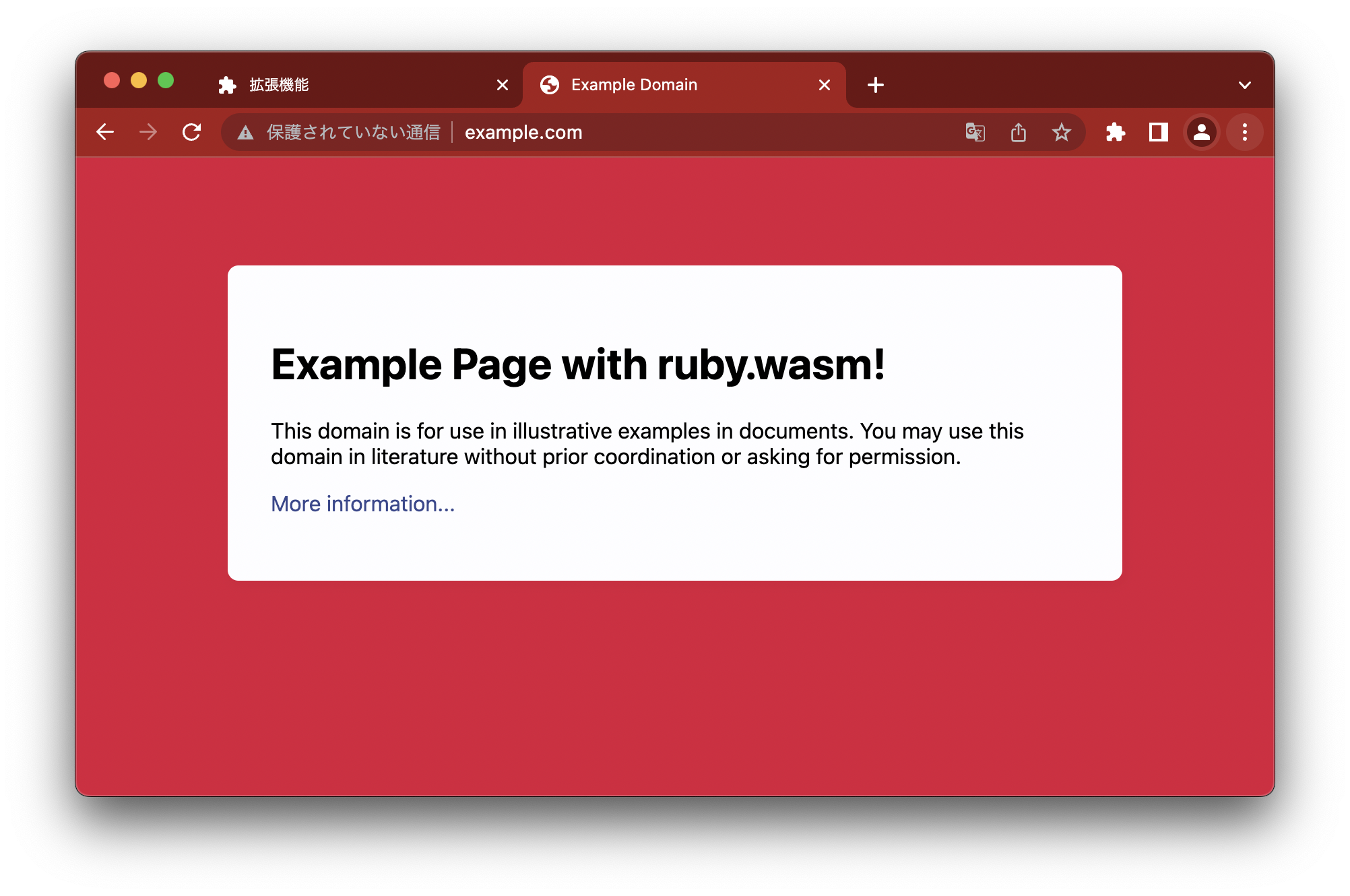
Task: Bookmark this page with the star
Action: 1062,132
